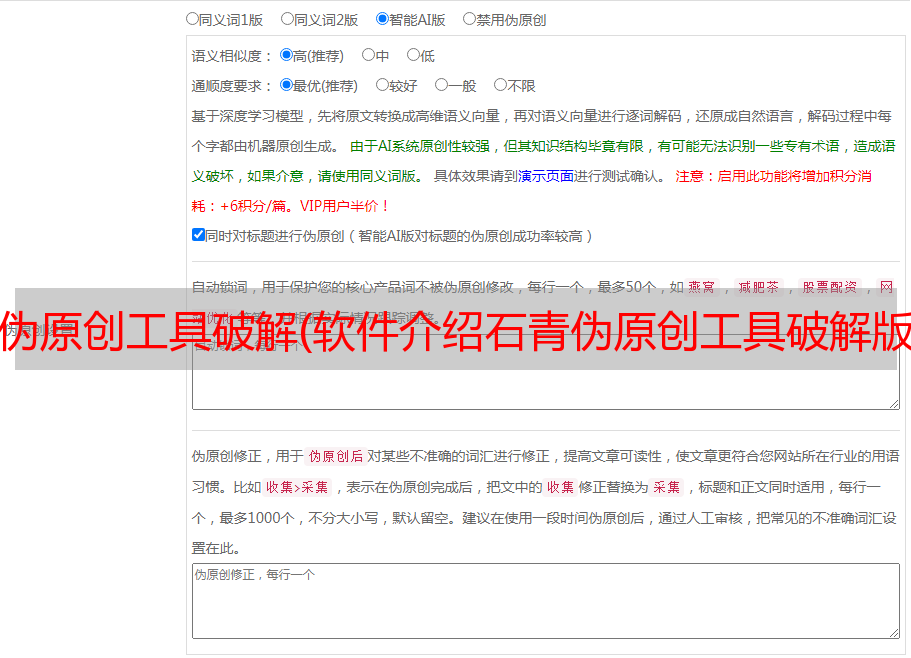
Task: Click the 通顺度要求 label
Action: [232, 86]
